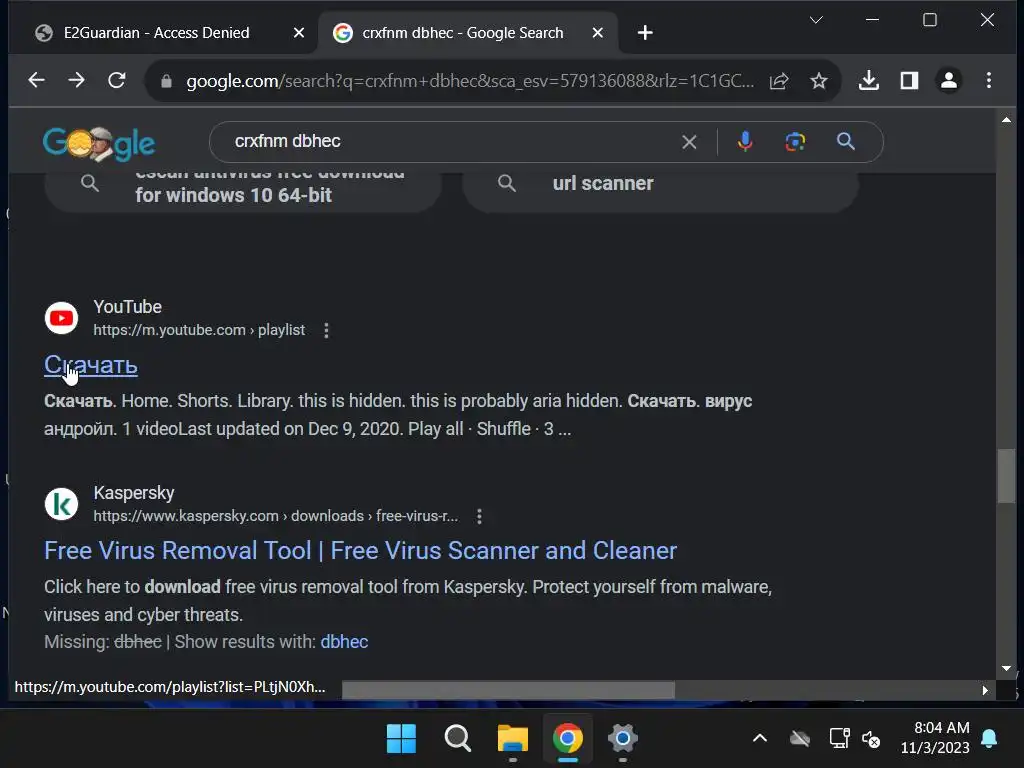This screenshot has height=768, width=1024.
Task: Open the more options dots for the YouTube result
Action: click(327, 330)
